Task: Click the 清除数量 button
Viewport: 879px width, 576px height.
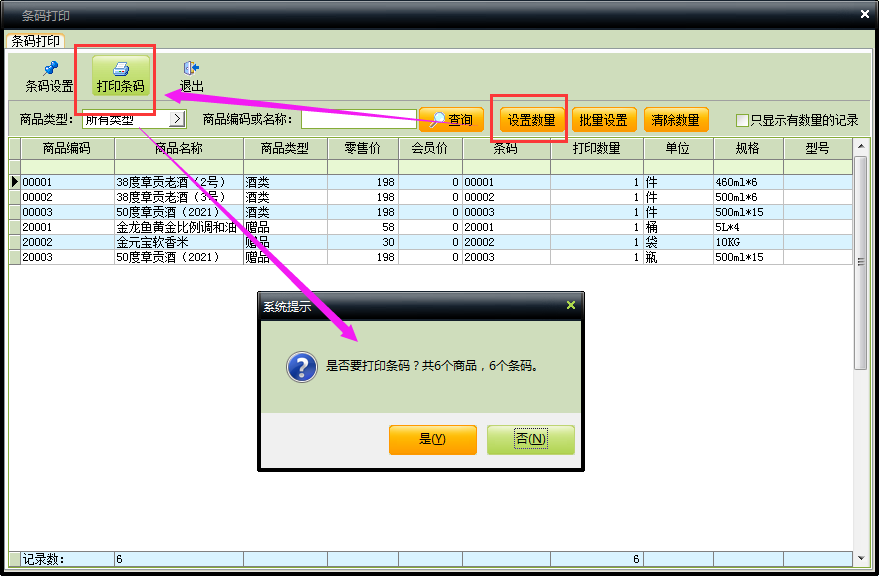Action: coord(675,120)
